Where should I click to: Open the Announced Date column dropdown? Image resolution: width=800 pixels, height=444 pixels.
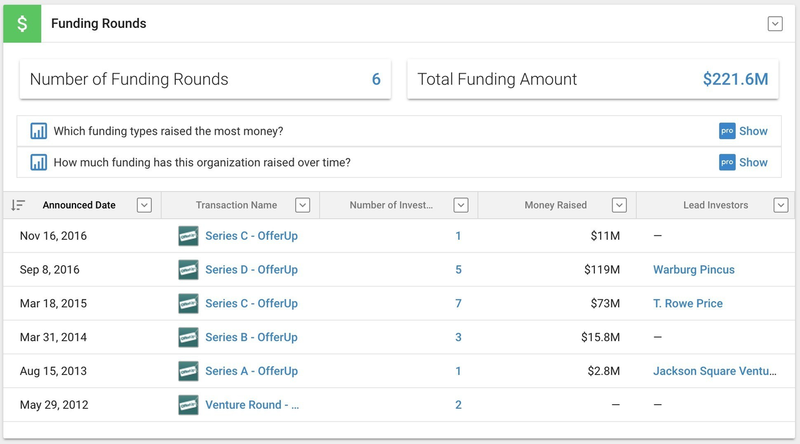144,205
